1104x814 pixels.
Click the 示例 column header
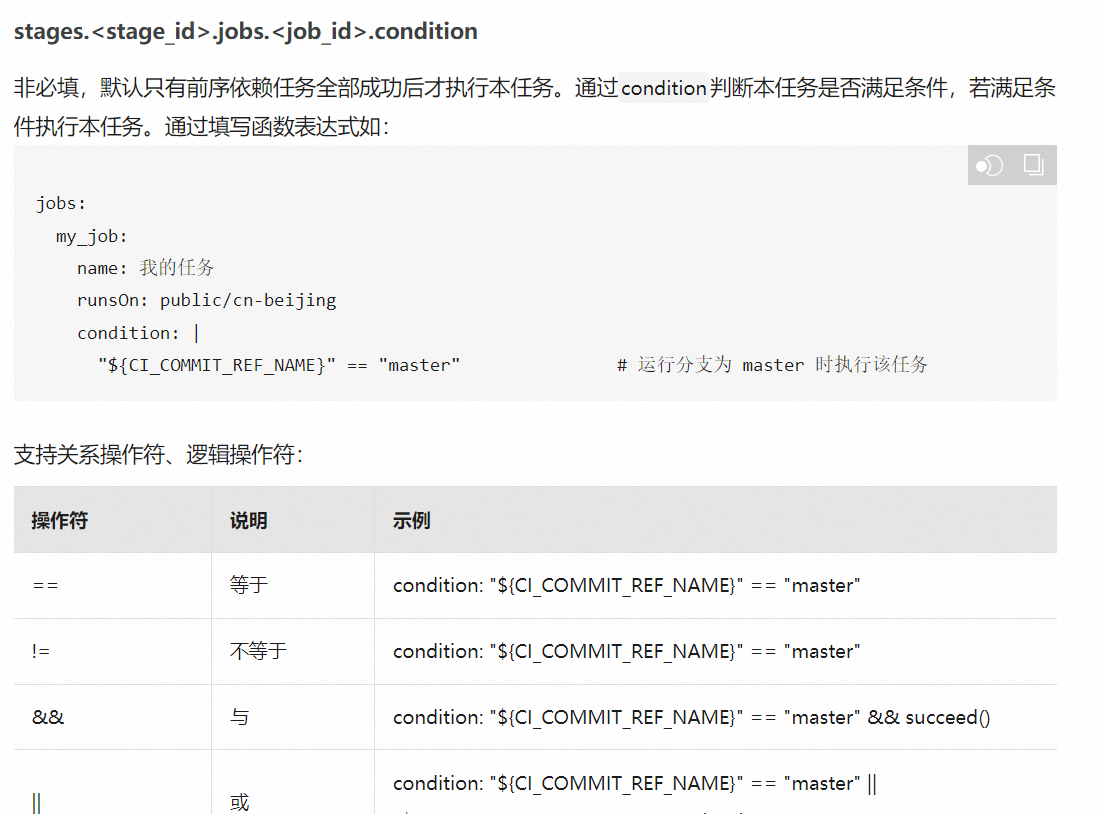click(x=412, y=521)
